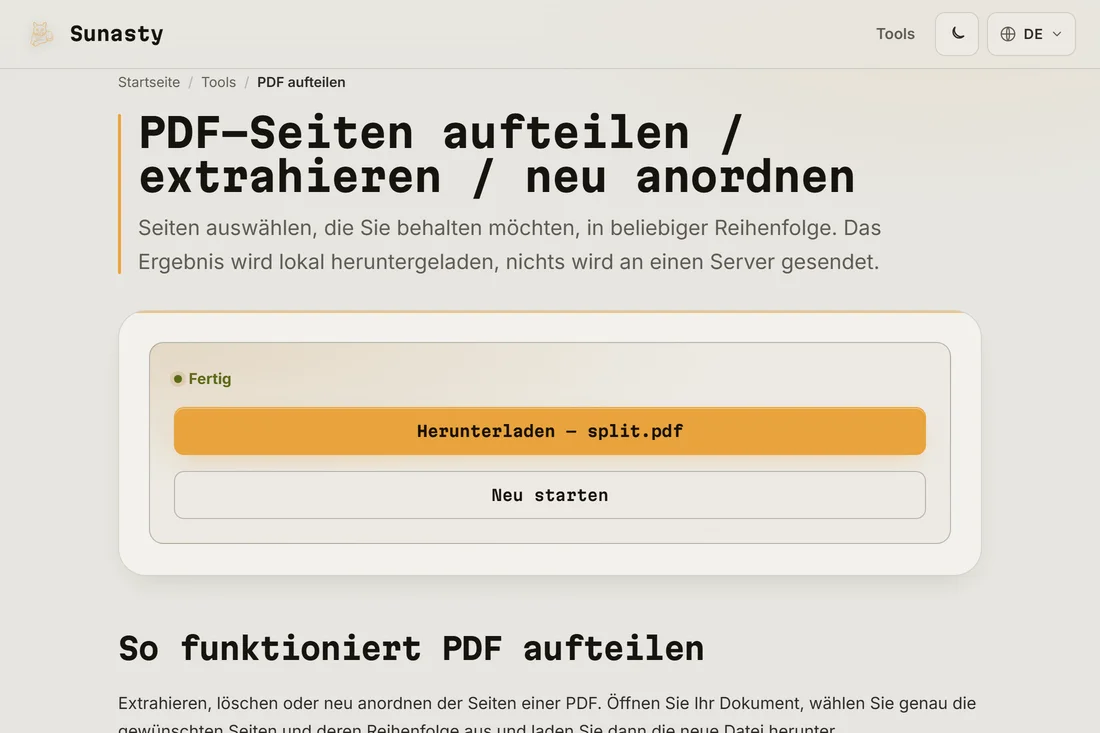Select PDF aufteilen breadcrumb item

pos(301,82)
